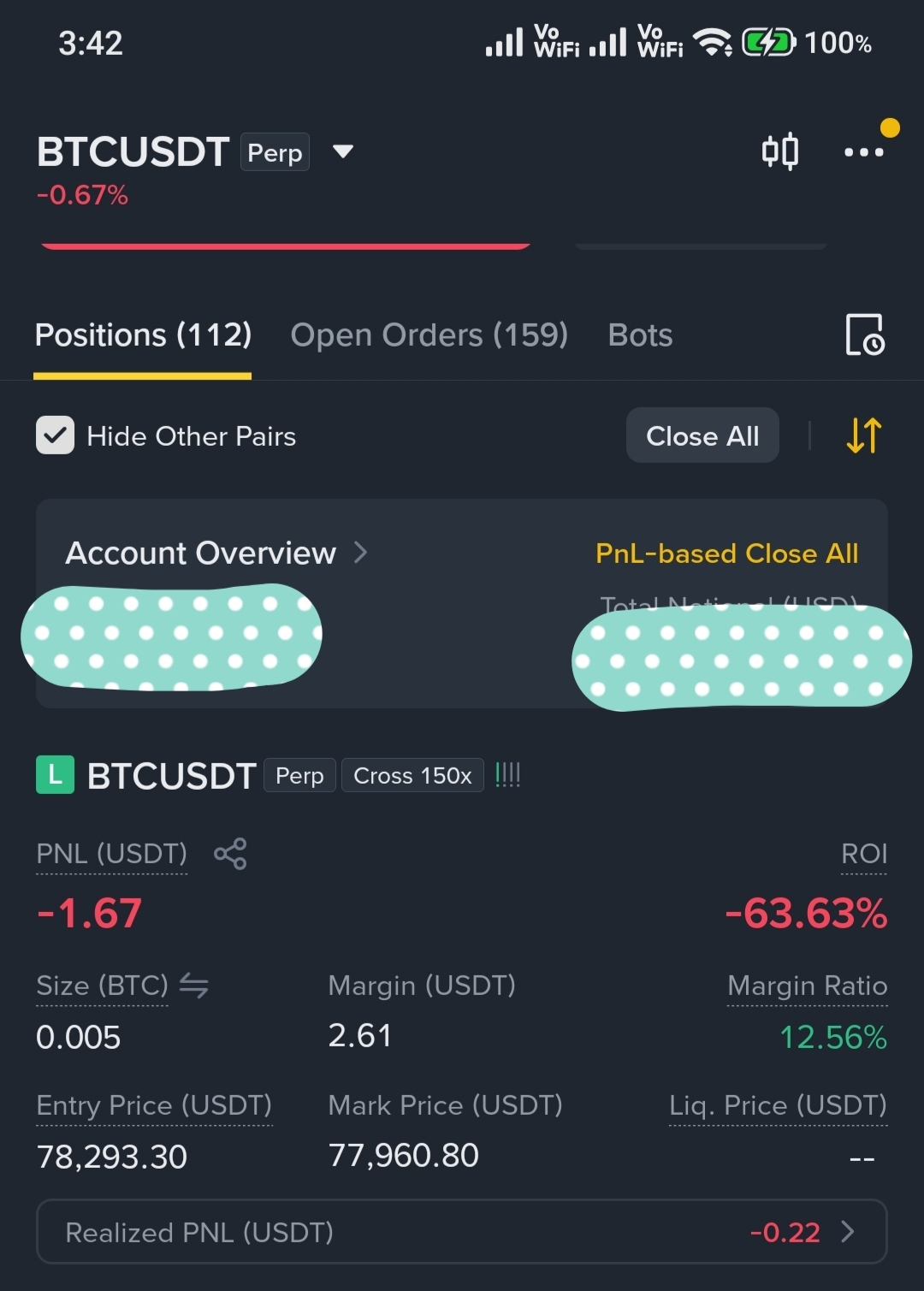Screen dimensions: 924x1291
Task: Expand the BTCUSDT pair dropdown arrow
Action: (343, 152)
